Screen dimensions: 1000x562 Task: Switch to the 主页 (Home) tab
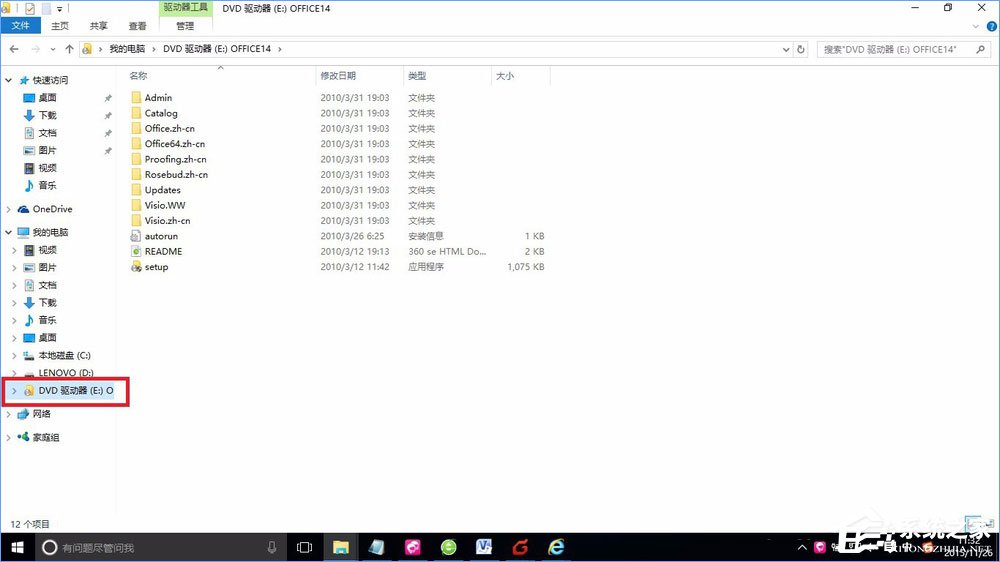60,26
